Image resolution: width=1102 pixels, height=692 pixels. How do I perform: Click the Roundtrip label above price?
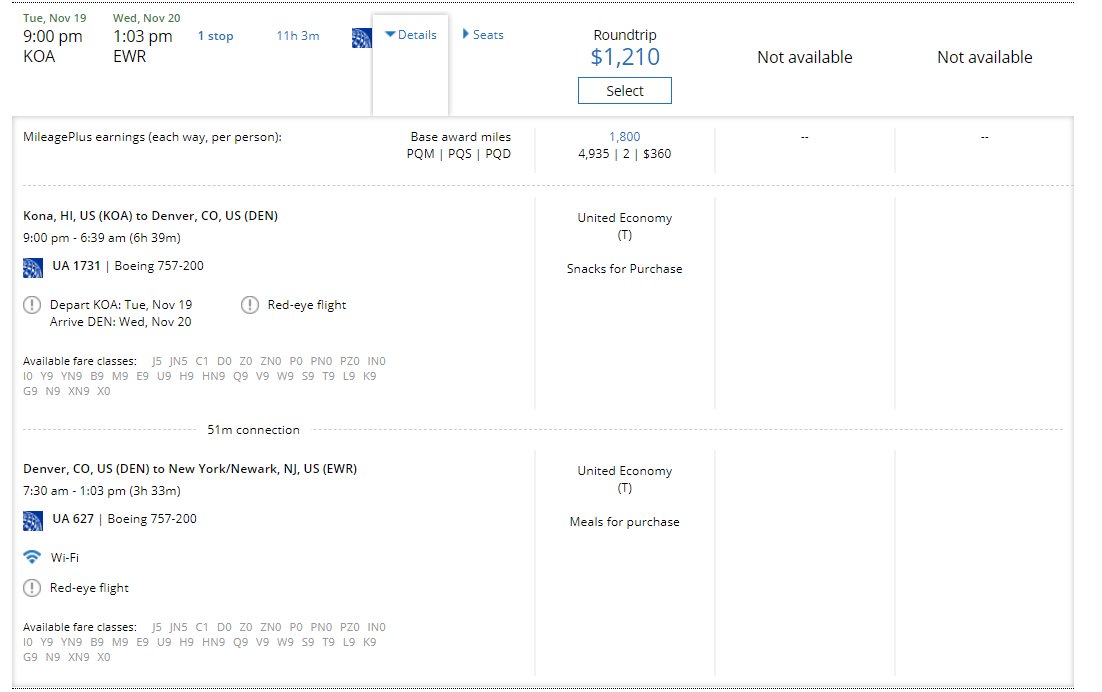click(x=625, y=34)
